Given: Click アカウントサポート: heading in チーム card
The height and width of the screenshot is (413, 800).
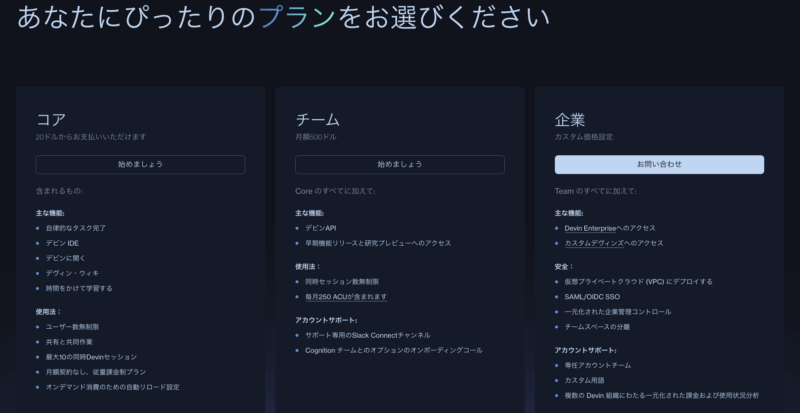Looking at the screenshot, I should 326,320.
